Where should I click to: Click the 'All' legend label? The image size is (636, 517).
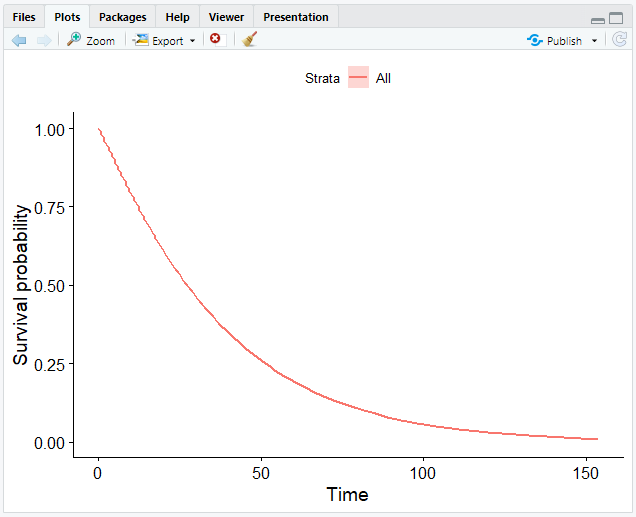[x=383, y=78]
